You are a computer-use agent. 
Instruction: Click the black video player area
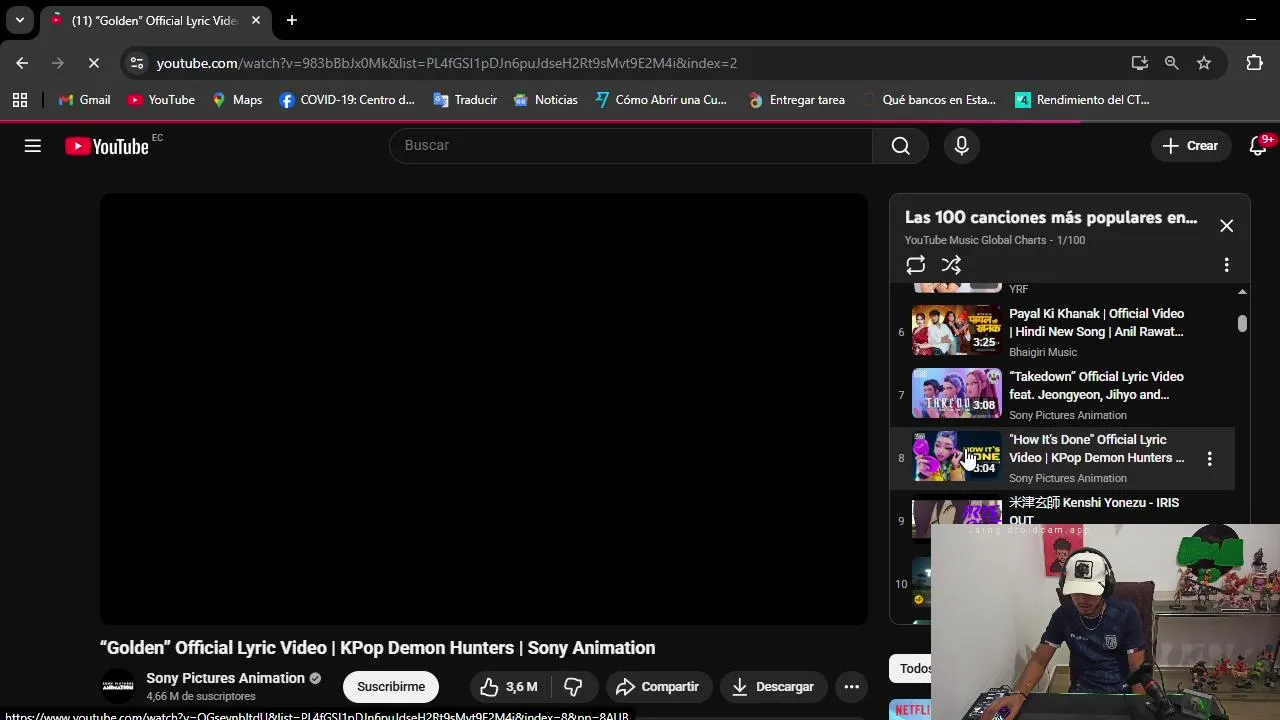[x=484, y=409]
